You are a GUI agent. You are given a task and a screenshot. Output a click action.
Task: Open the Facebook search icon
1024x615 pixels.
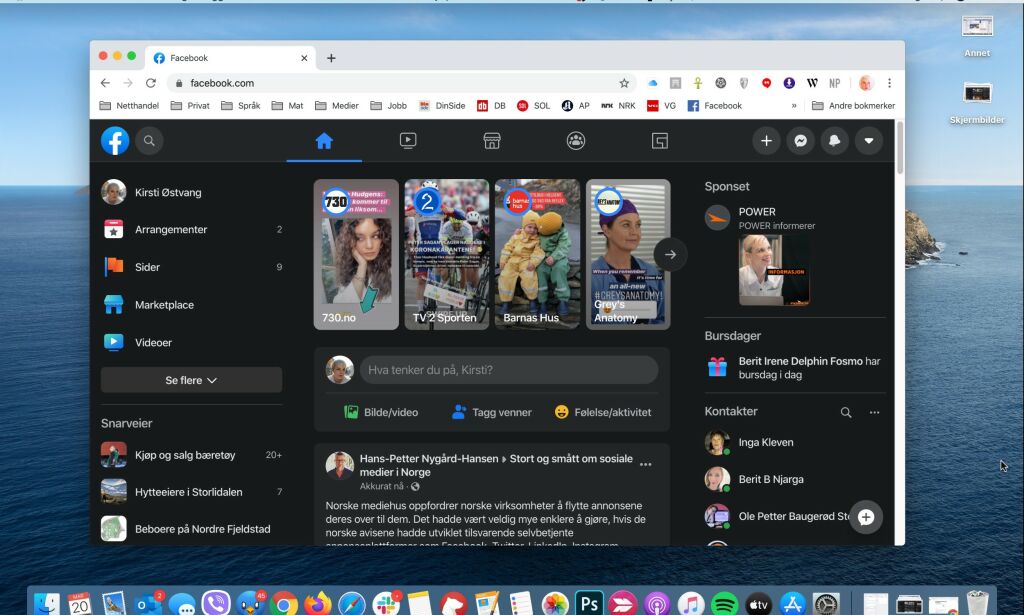coord(149,140)
